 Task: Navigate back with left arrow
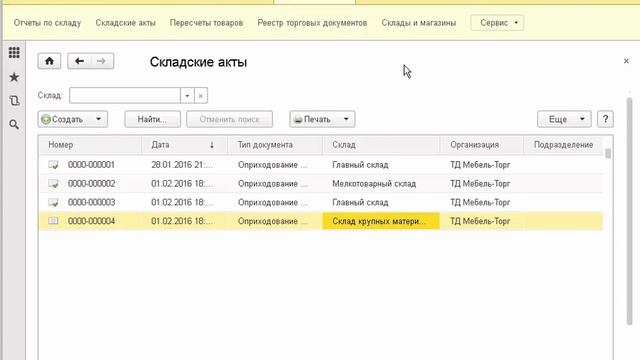coord(79,61)
